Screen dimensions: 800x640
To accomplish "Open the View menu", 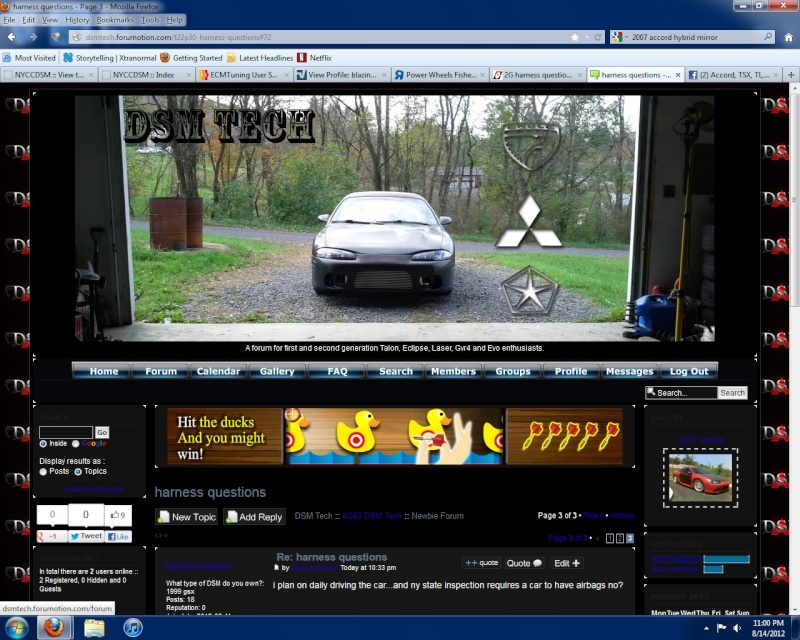I will click(x=50, y=20).
